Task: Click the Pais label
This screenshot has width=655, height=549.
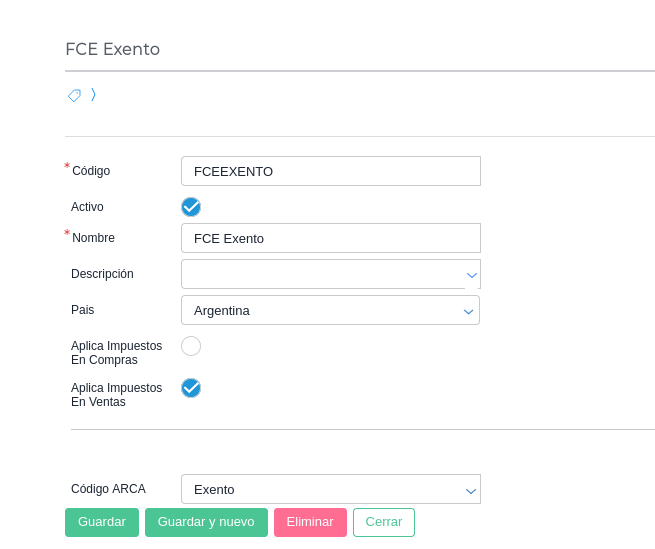Action: [82, 310]
